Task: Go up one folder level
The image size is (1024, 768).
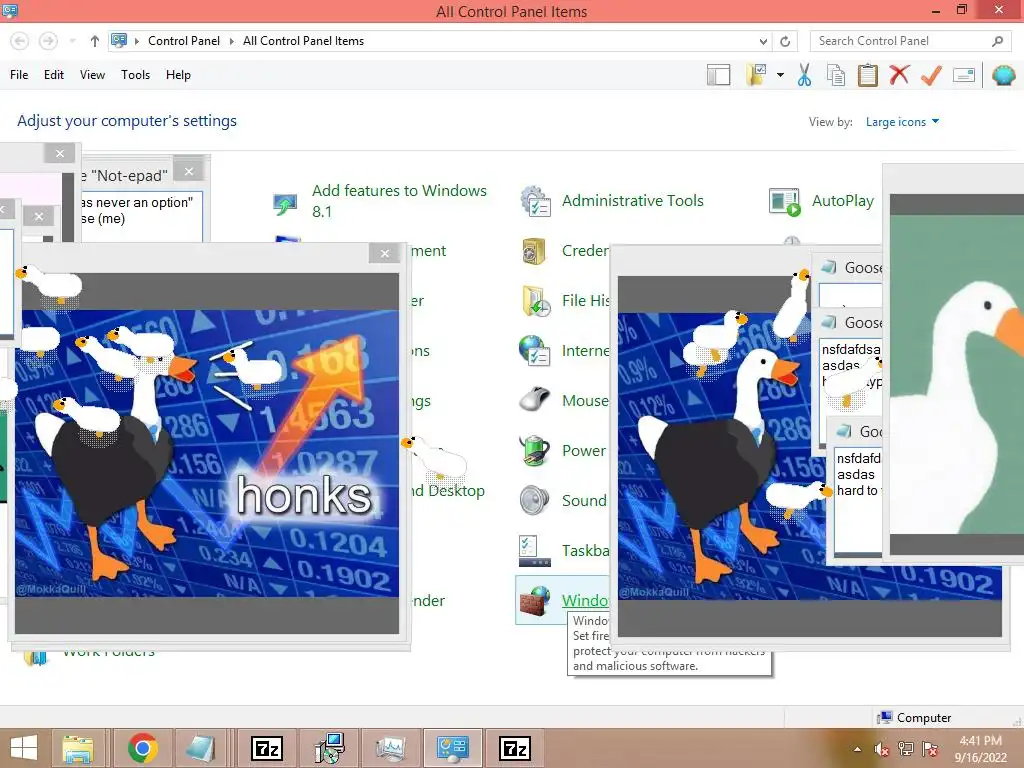Action: click(x=95, y=41)
